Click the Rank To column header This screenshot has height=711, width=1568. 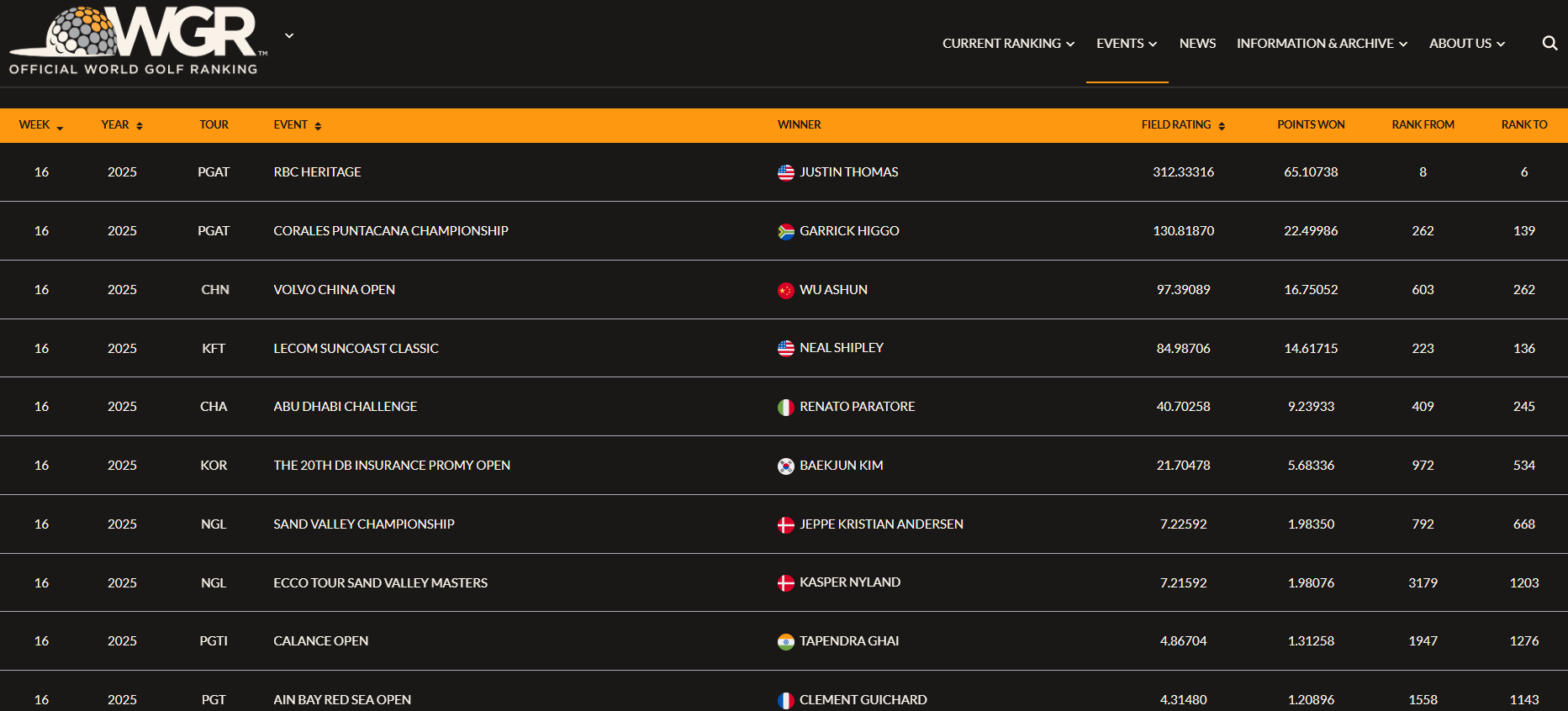(x=1524, y=124)
